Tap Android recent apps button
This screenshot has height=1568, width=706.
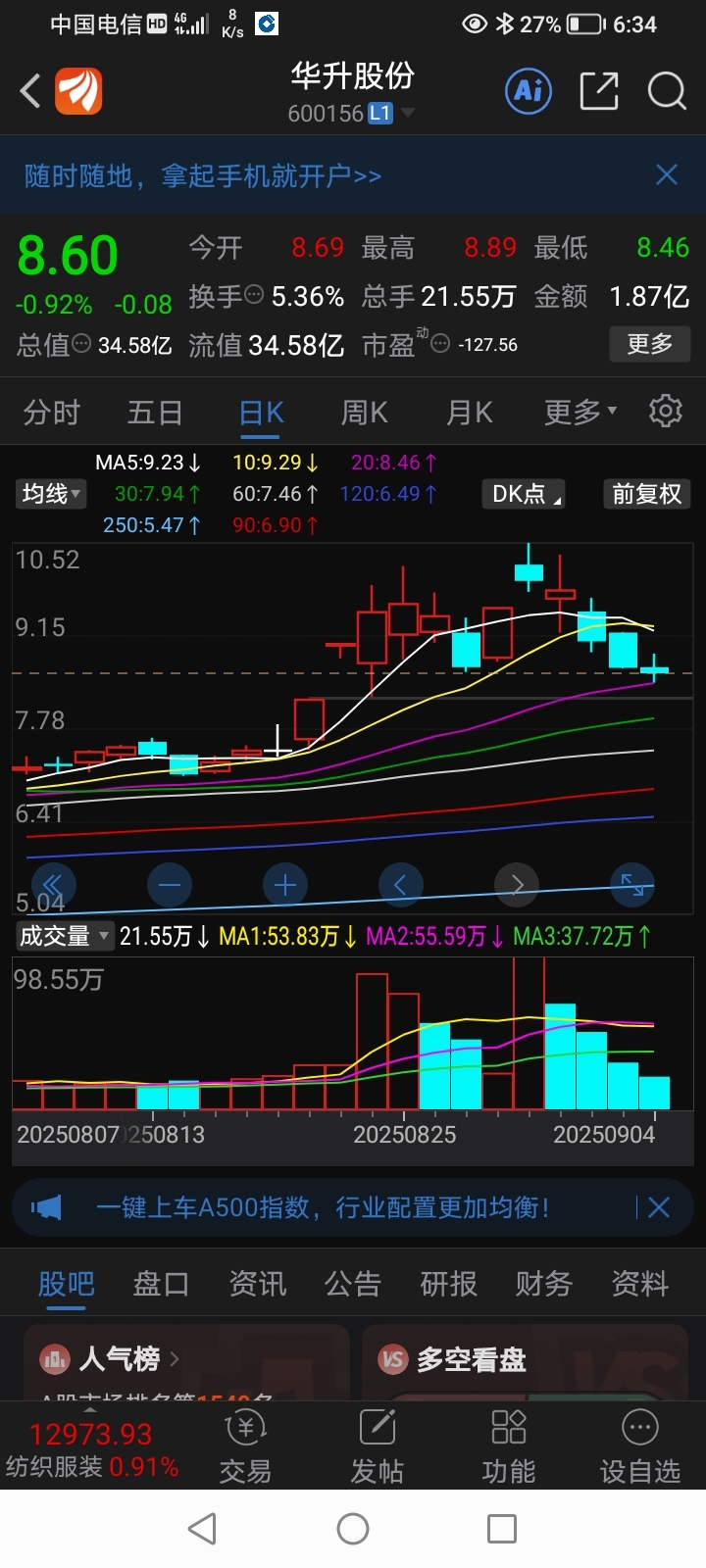coord(502,1529)
